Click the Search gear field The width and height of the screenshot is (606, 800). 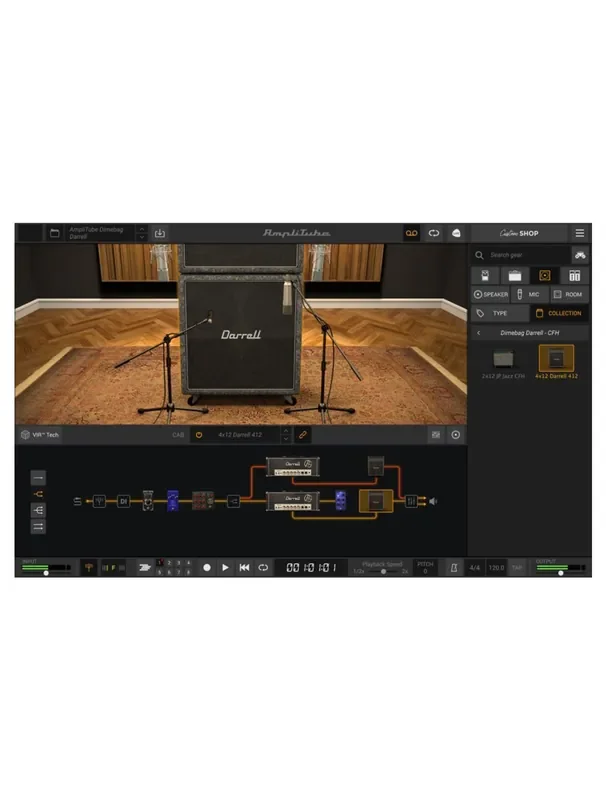[x=520, y=255]
